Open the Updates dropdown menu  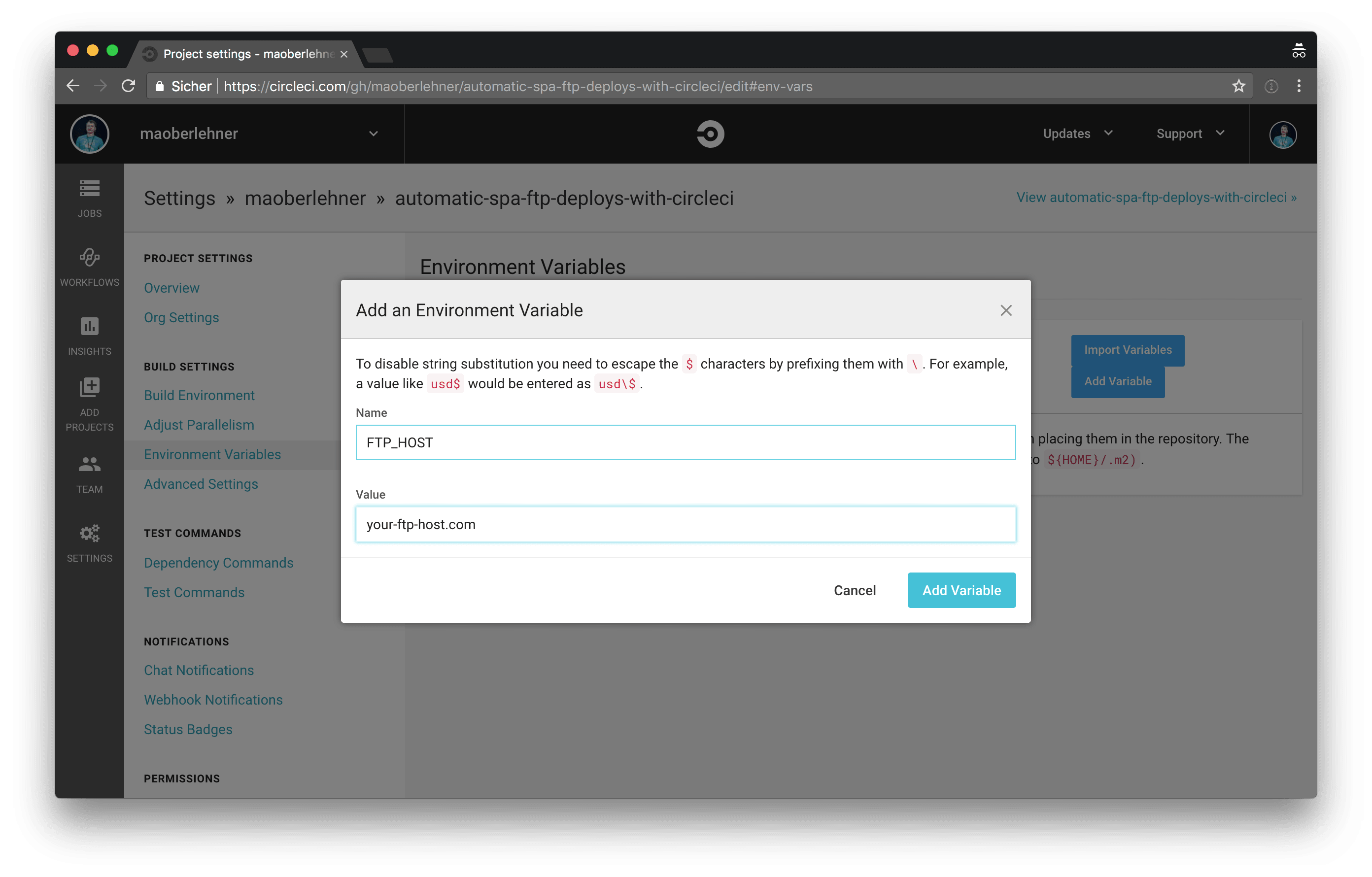click(1077, 134)
